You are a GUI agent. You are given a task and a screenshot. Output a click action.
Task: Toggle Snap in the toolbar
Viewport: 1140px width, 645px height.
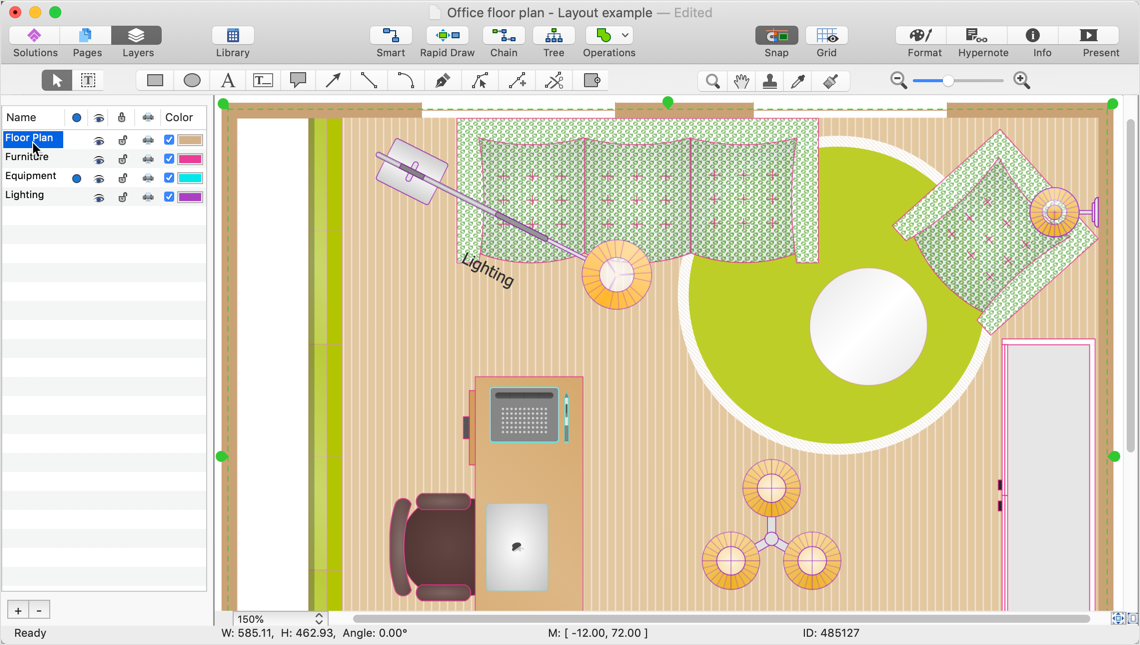pos(776,41)
